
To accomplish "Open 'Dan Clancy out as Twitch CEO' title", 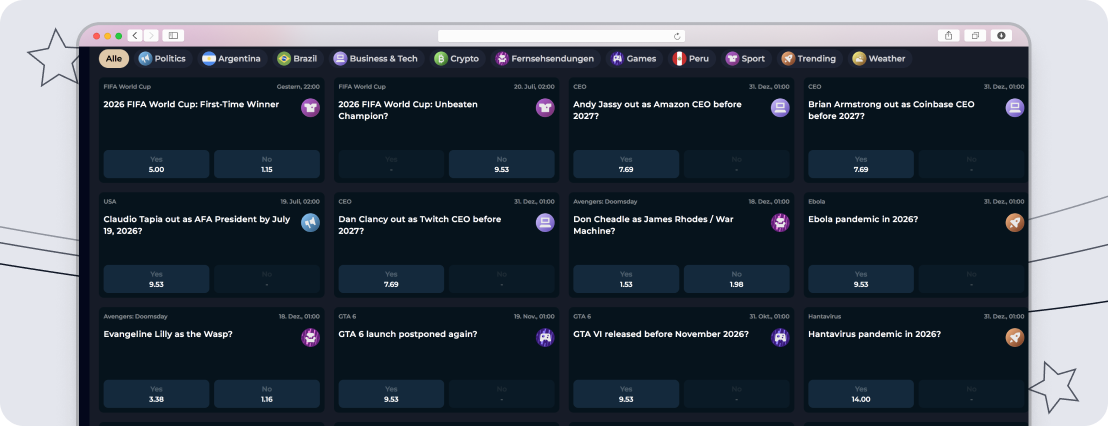I will (x=420, y=225).
